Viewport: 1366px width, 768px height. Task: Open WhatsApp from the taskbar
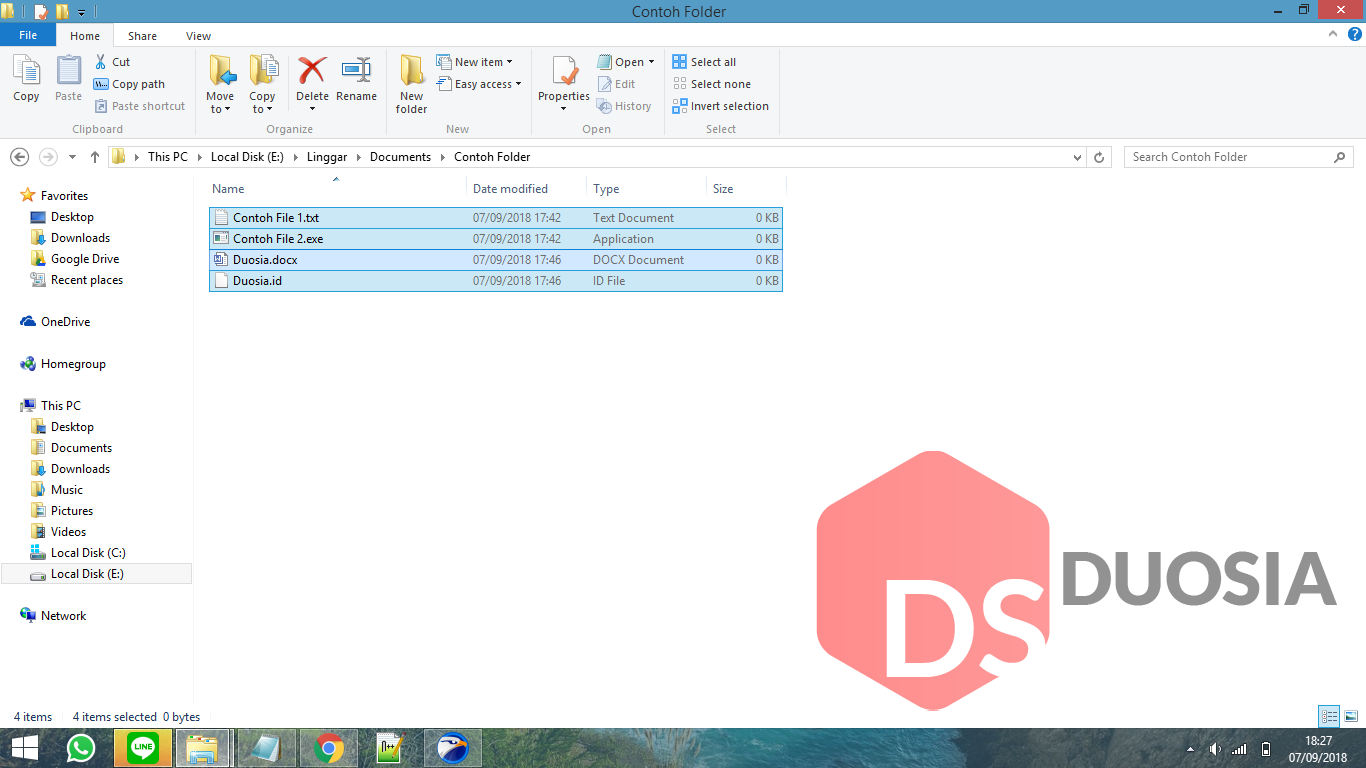coord(81,748)
